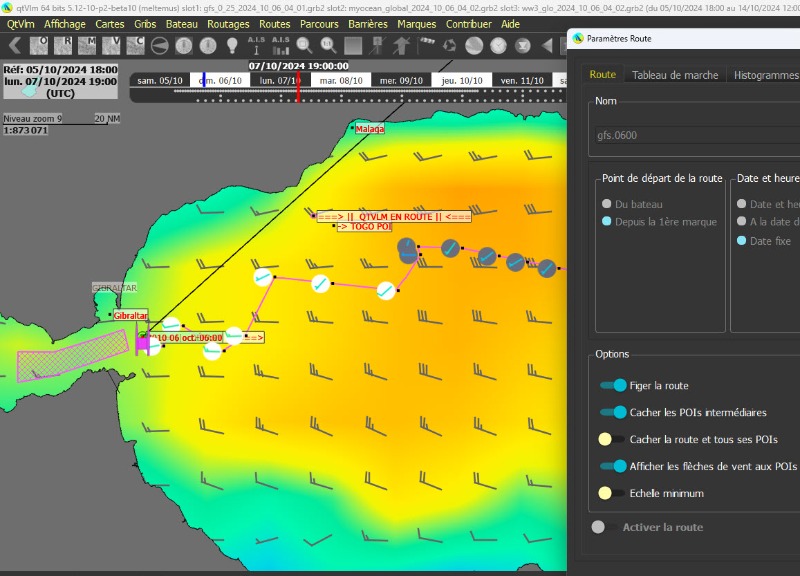
Task: Click the back chevron in the toolbar
Action: tap(15, 46)
